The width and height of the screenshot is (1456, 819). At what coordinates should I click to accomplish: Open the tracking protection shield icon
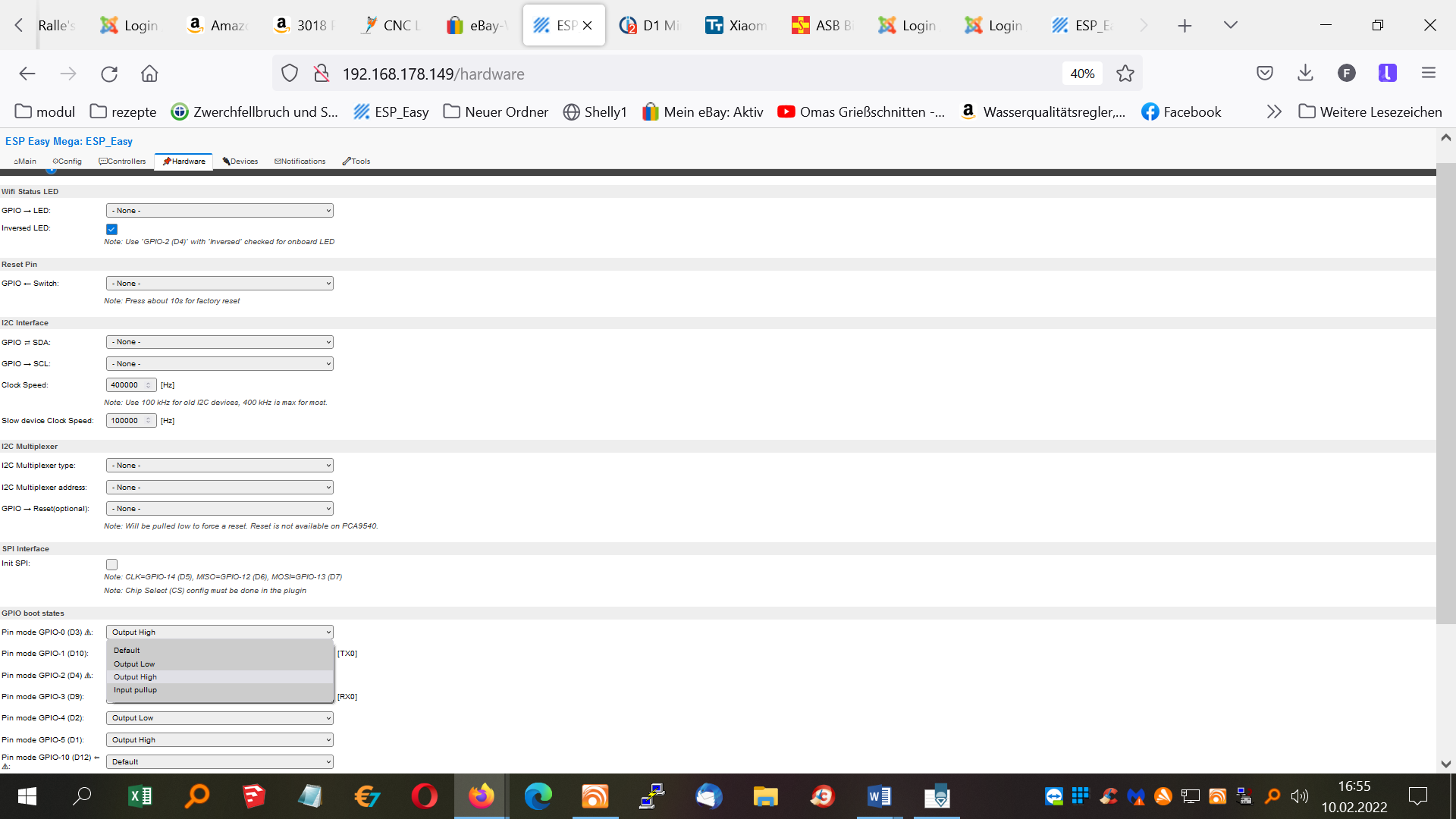[290, 74]
